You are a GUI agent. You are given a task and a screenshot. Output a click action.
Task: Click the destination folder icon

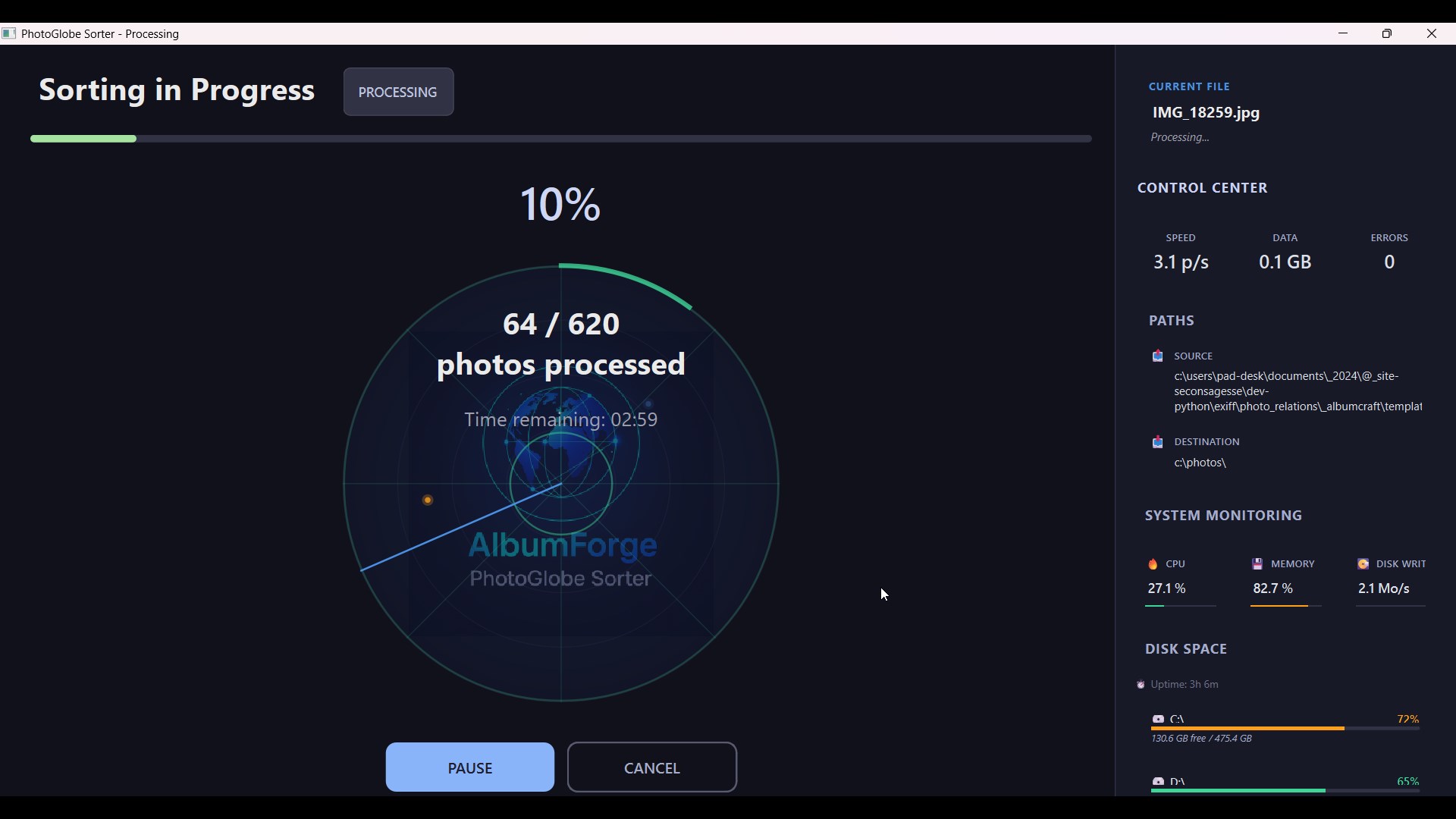1158,442
